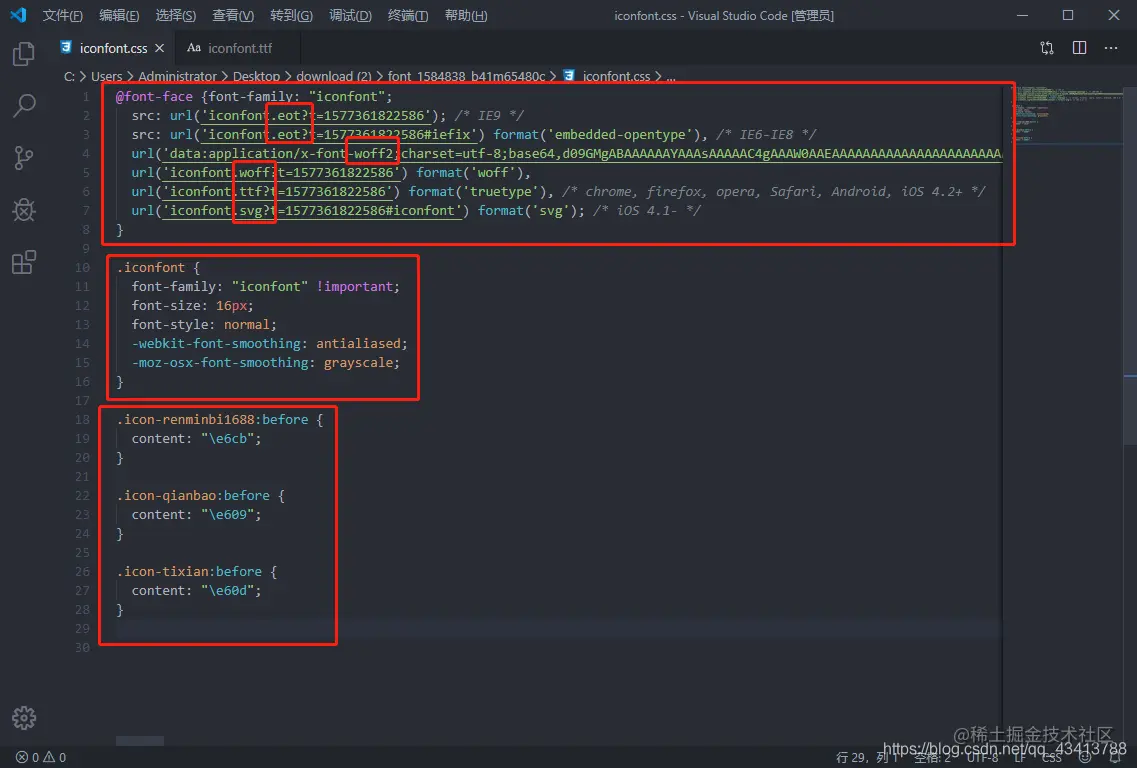Viewport: 1137px width, 768px height.
Task: Click the UTF-8 encoding status item
Action: [983, 757]
